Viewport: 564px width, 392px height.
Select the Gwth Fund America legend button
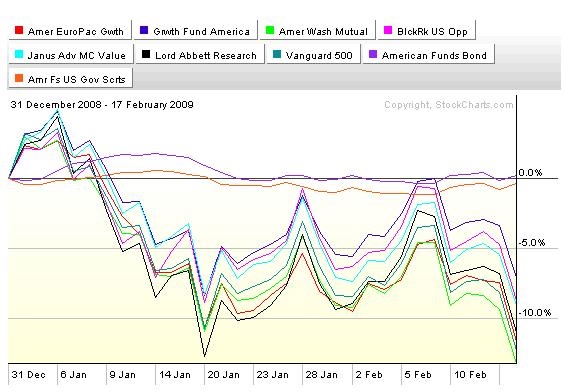click(x=196, y=30)
